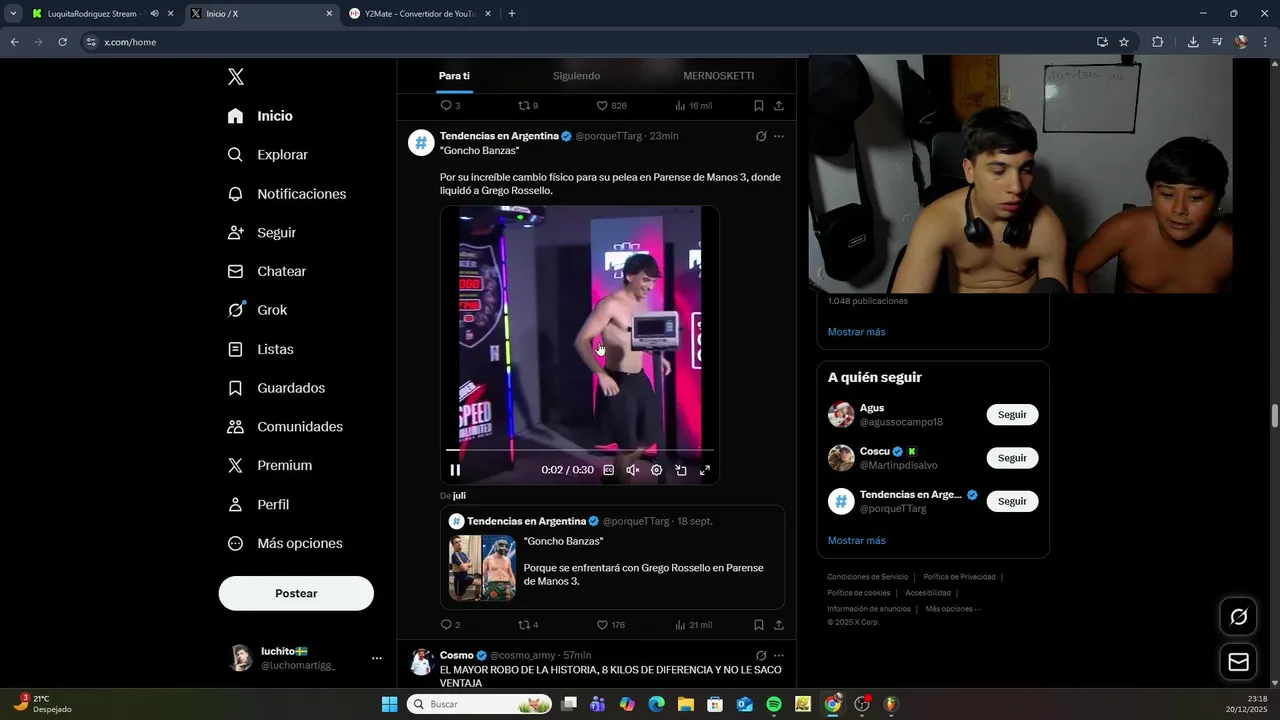Viewport: 1280px width, 720px height.
Task: Open quoted post from 18 sept.
Action: point(612,557)
